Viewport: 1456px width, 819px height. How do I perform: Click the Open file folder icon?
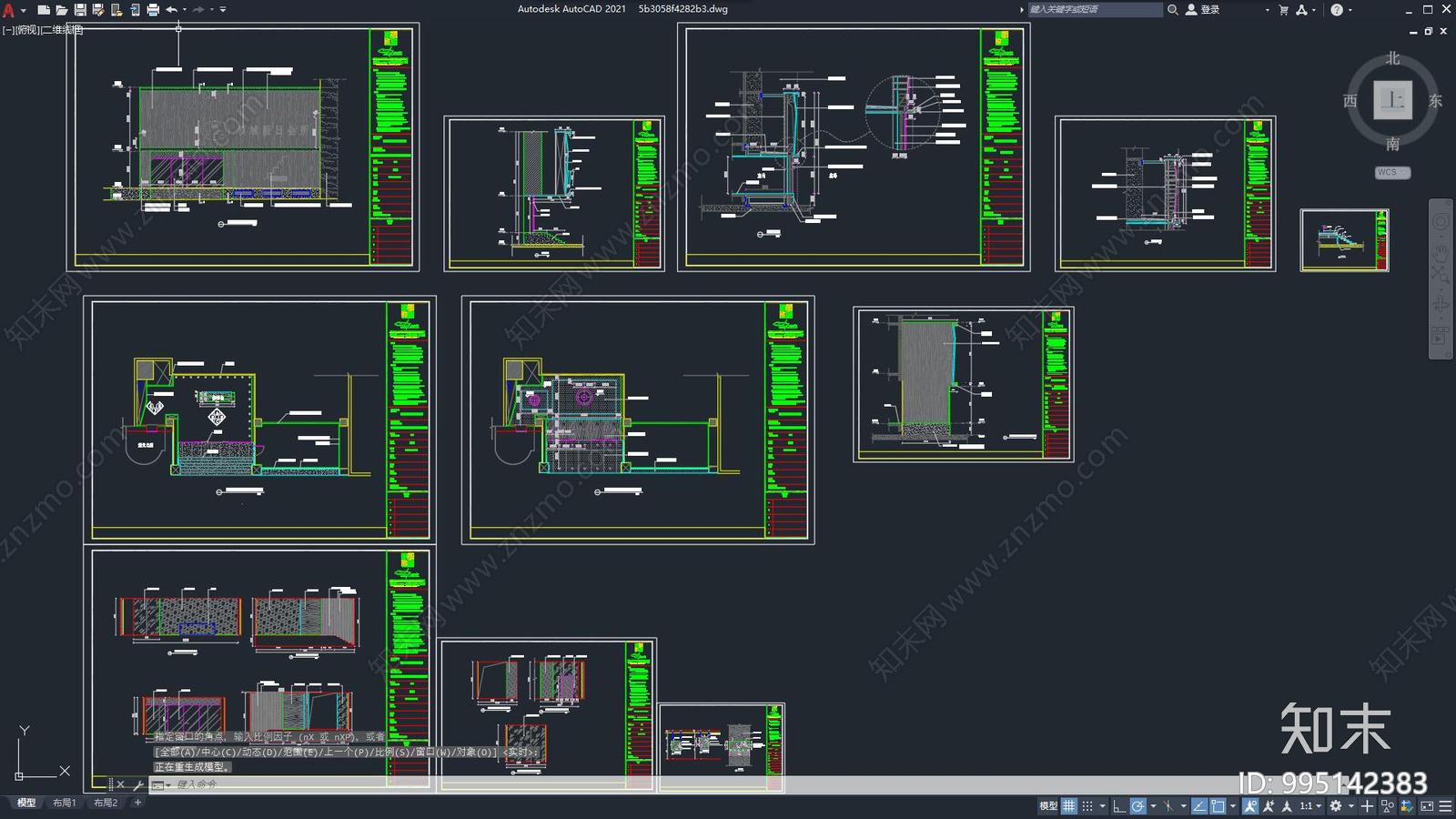62,10
